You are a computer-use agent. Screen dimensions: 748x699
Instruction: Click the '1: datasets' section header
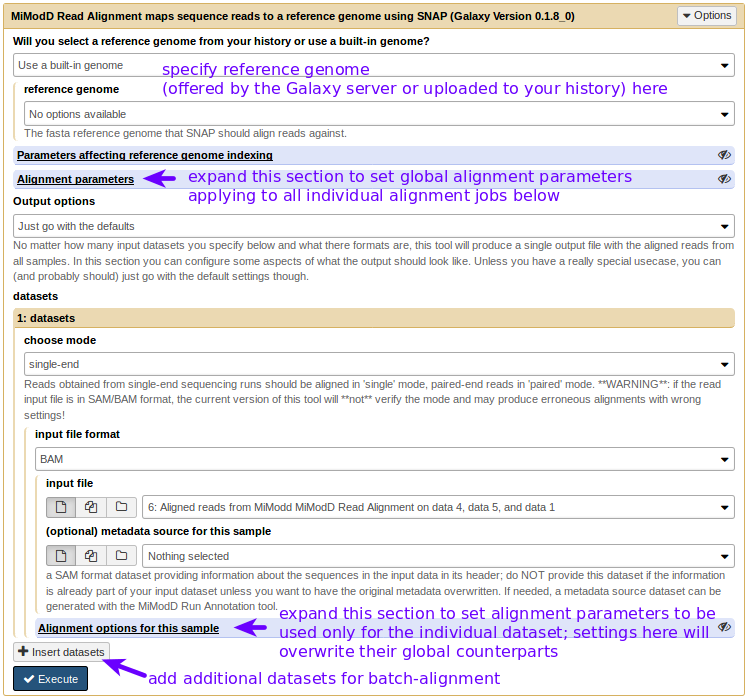tap(374, 318)
